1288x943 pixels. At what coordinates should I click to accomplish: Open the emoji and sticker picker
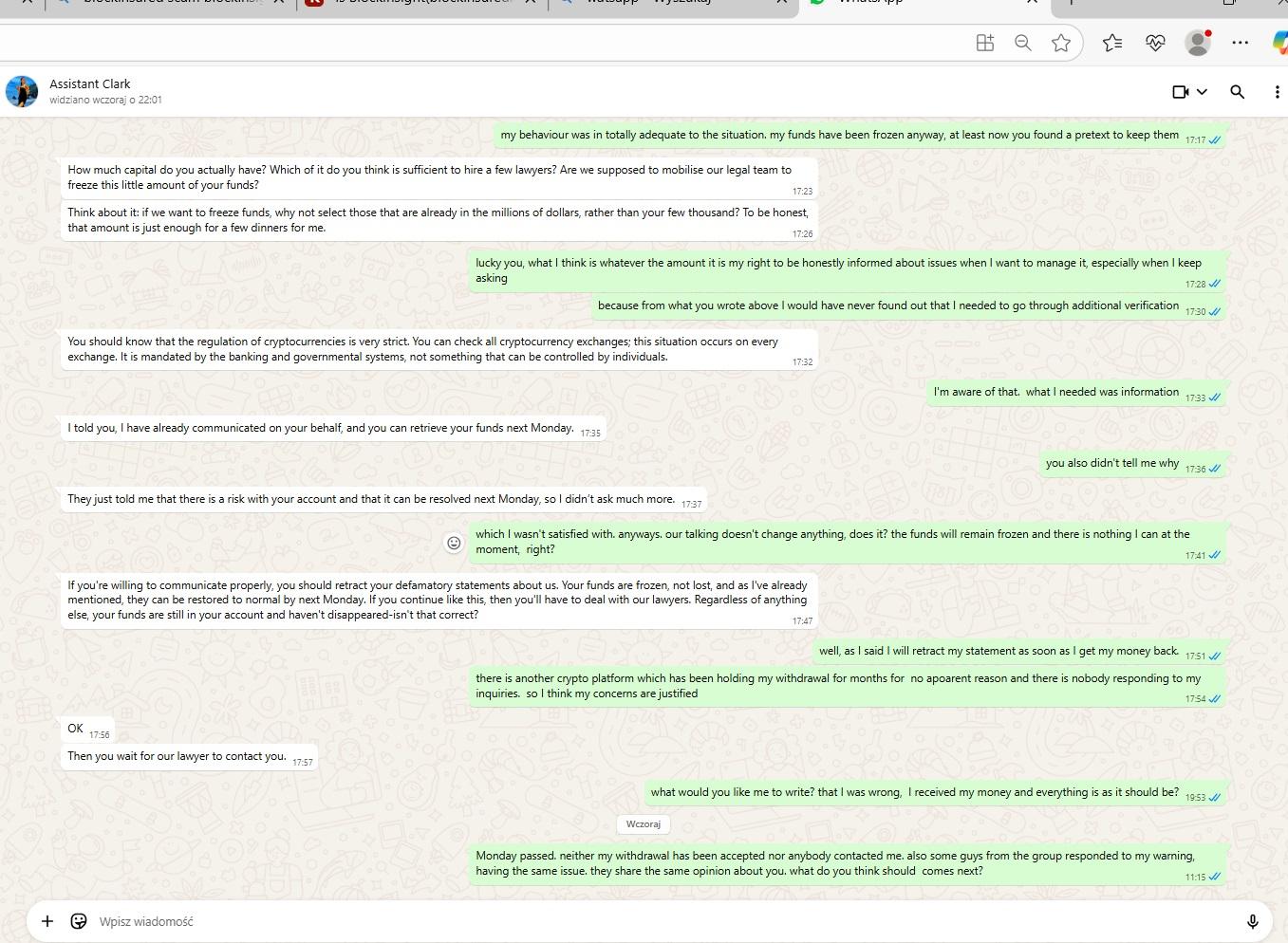(79, 921)
